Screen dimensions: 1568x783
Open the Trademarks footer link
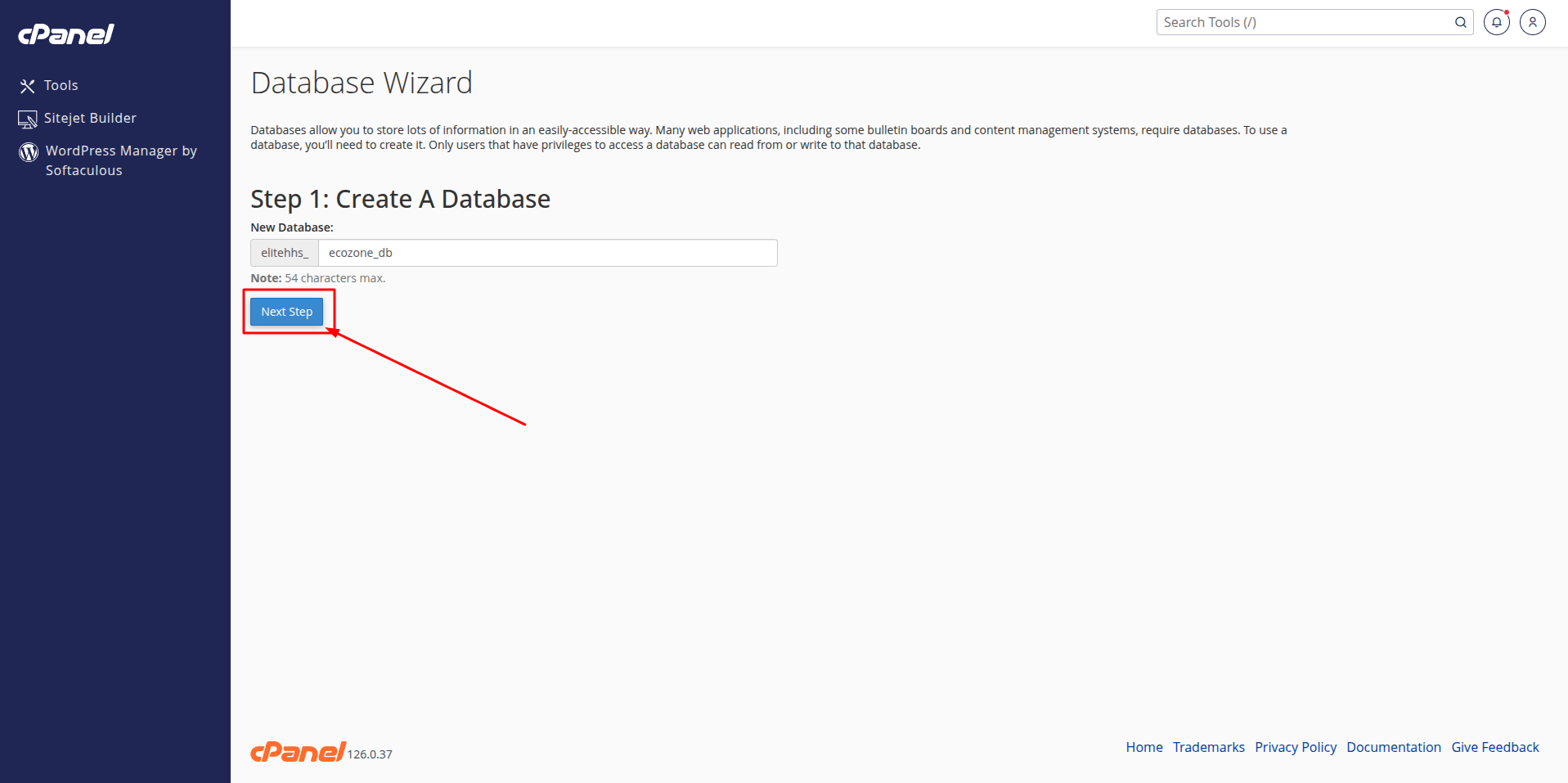(1209, 747)
